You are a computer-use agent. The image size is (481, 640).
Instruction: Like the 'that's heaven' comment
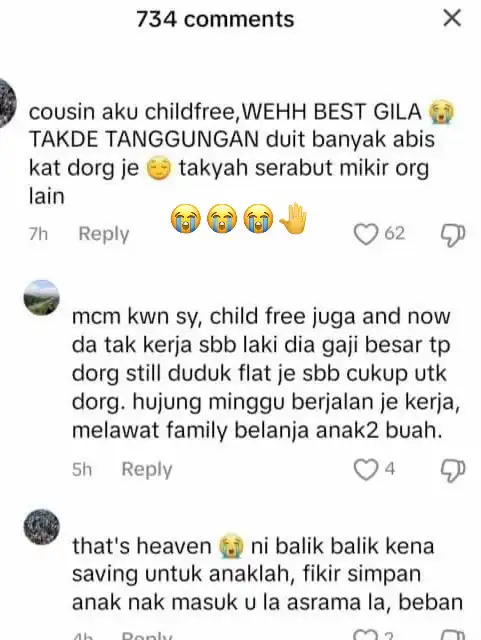[x=365, y=635]
